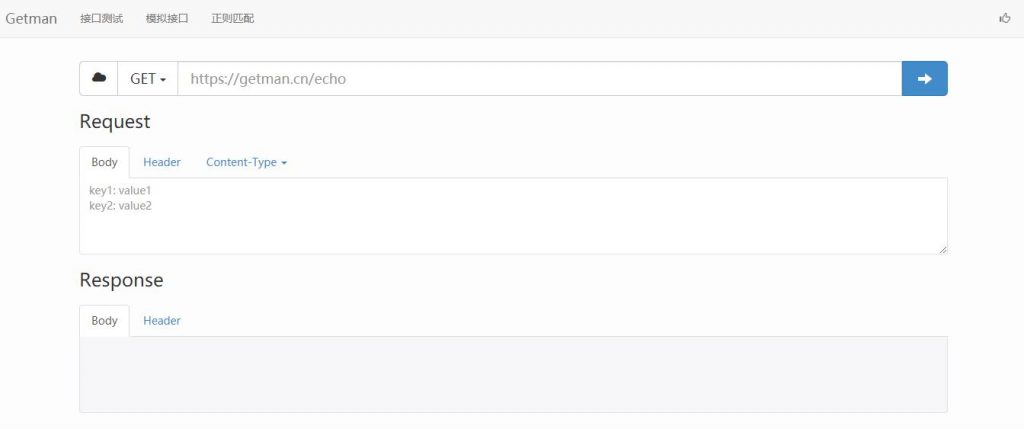
Task: Click inside the request body key-value textarea
Action: pos(513,216)
